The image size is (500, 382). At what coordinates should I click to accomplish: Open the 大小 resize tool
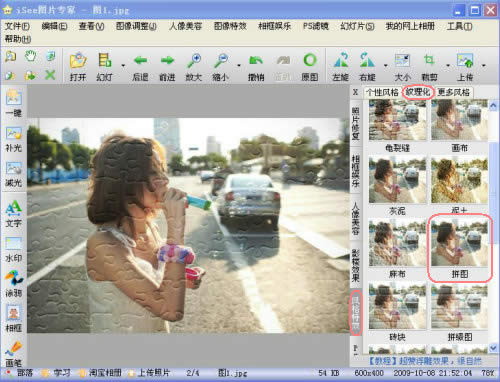(x=402, y=66)
